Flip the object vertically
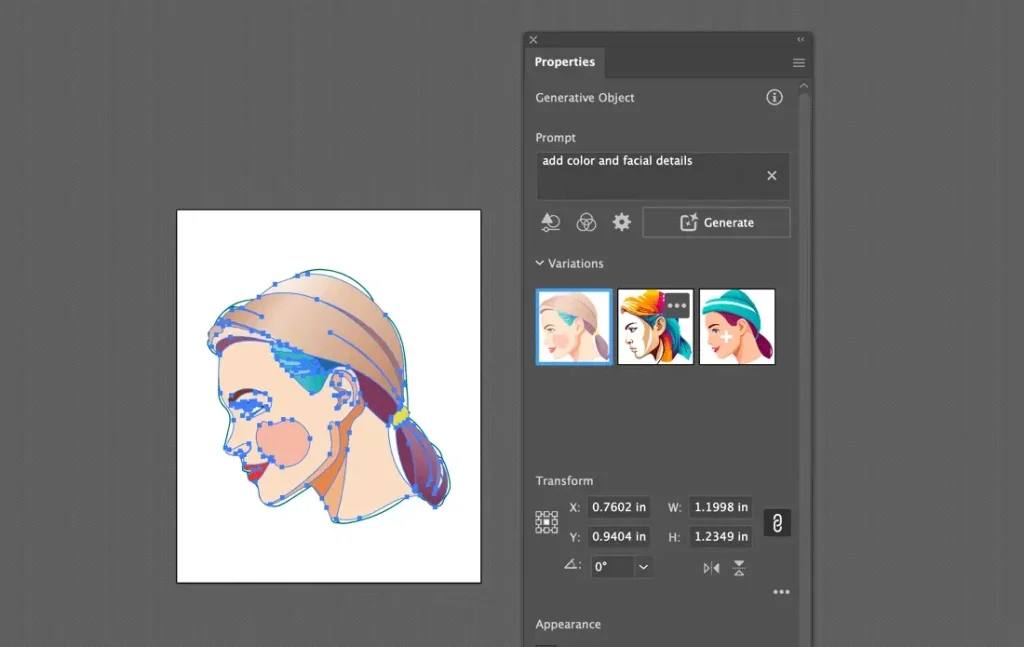The width and height of the screenshot is (1024, 647). (x=739, y=568)
